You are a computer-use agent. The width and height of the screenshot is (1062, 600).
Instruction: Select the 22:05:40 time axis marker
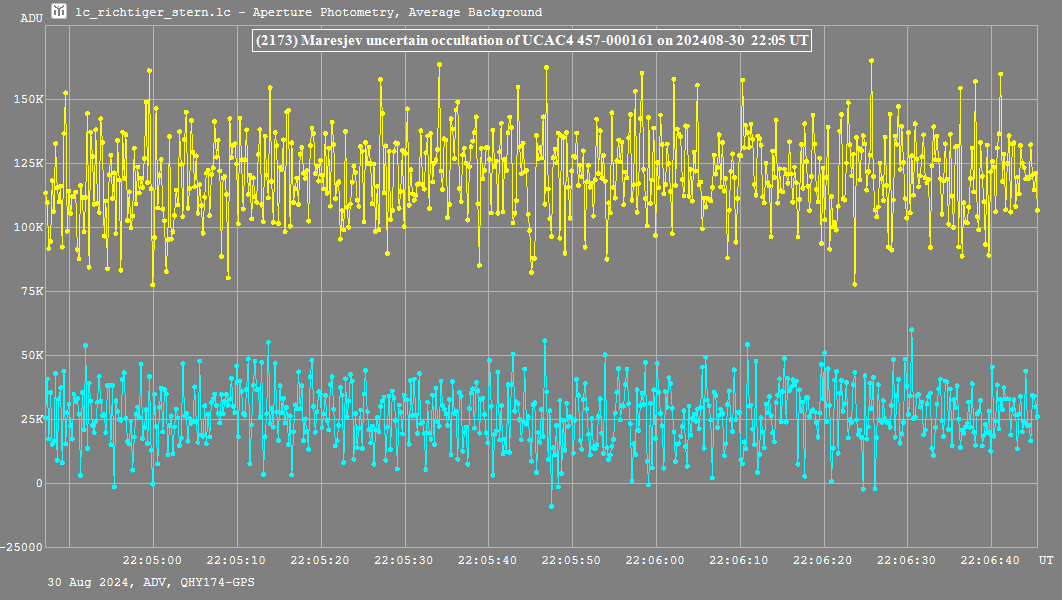tap(489, 561)
